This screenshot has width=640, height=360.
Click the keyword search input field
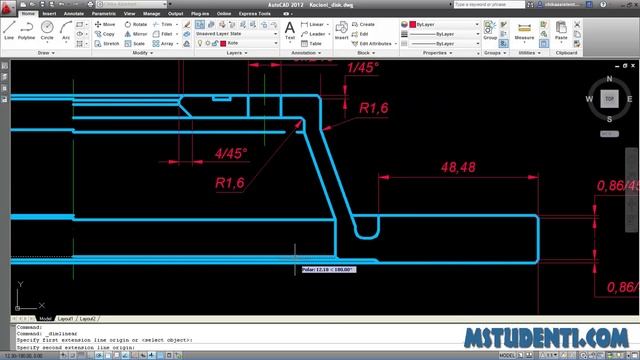[x=489, y=4]
